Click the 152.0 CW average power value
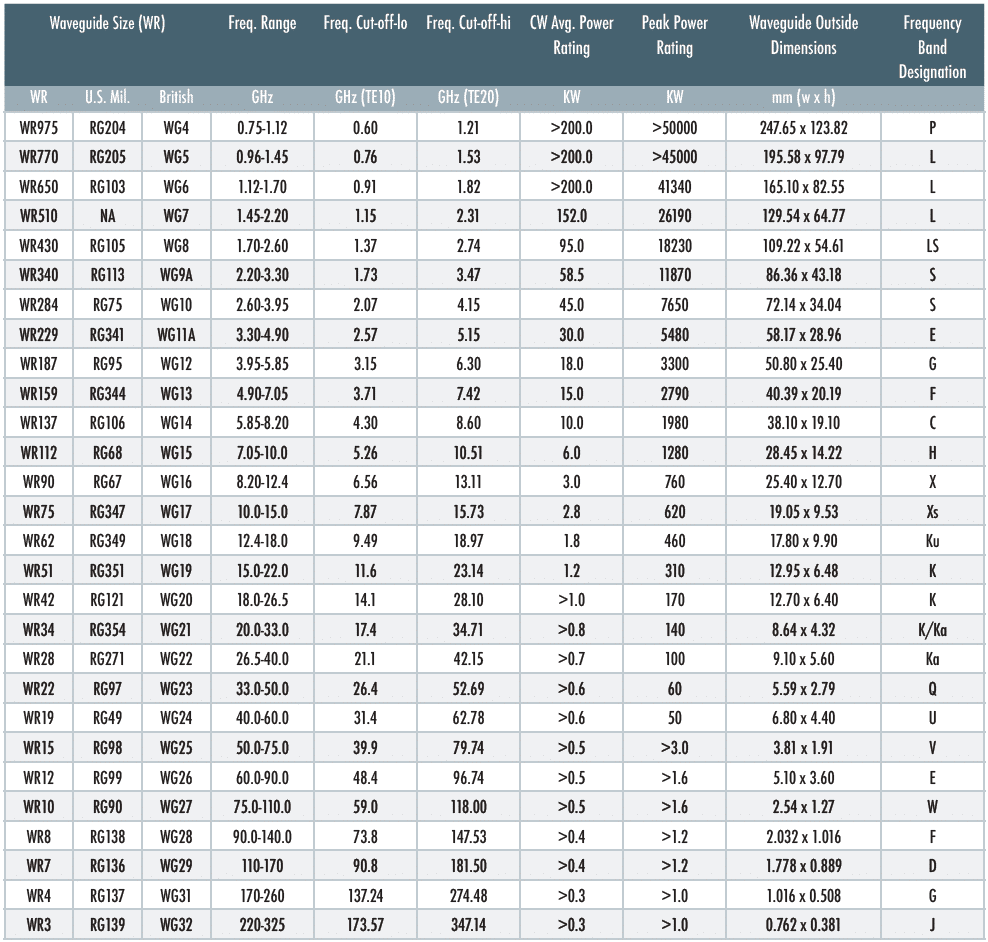 coord(571,216)
